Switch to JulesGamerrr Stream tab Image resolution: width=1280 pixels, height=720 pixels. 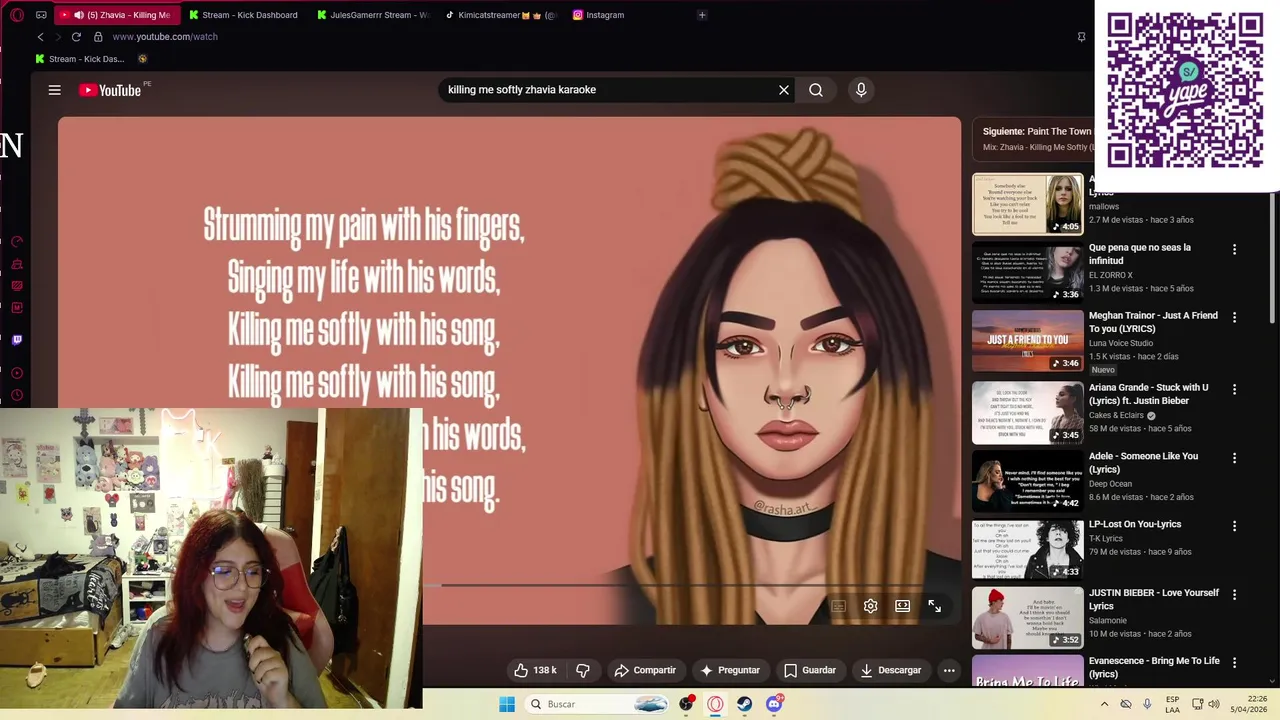click(371, 15)
